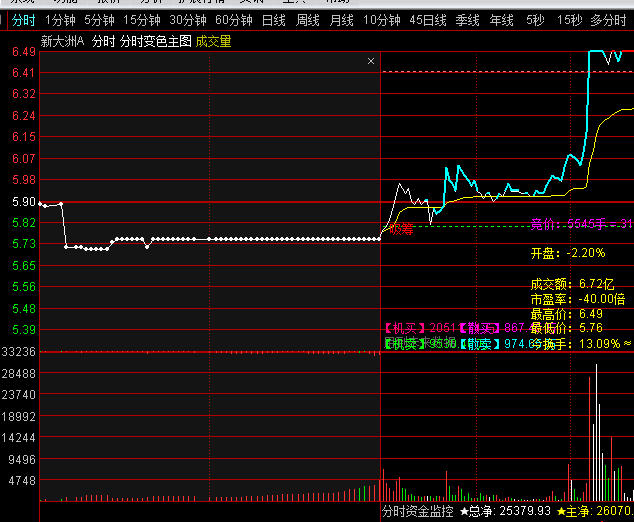Open the 多分时 multi-day intraday view
The width and height of the screenshot is (634, 522).
(x=609, y=20)
